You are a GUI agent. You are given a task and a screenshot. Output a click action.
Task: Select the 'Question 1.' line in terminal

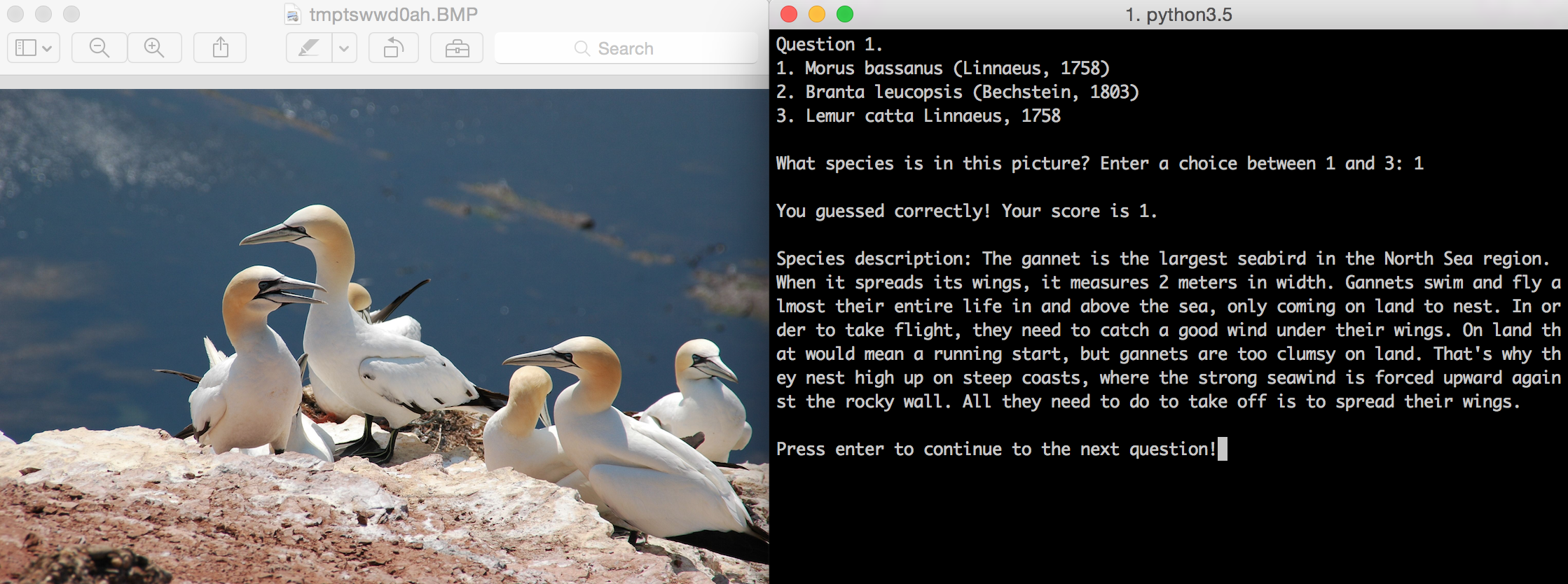[830, 44]
